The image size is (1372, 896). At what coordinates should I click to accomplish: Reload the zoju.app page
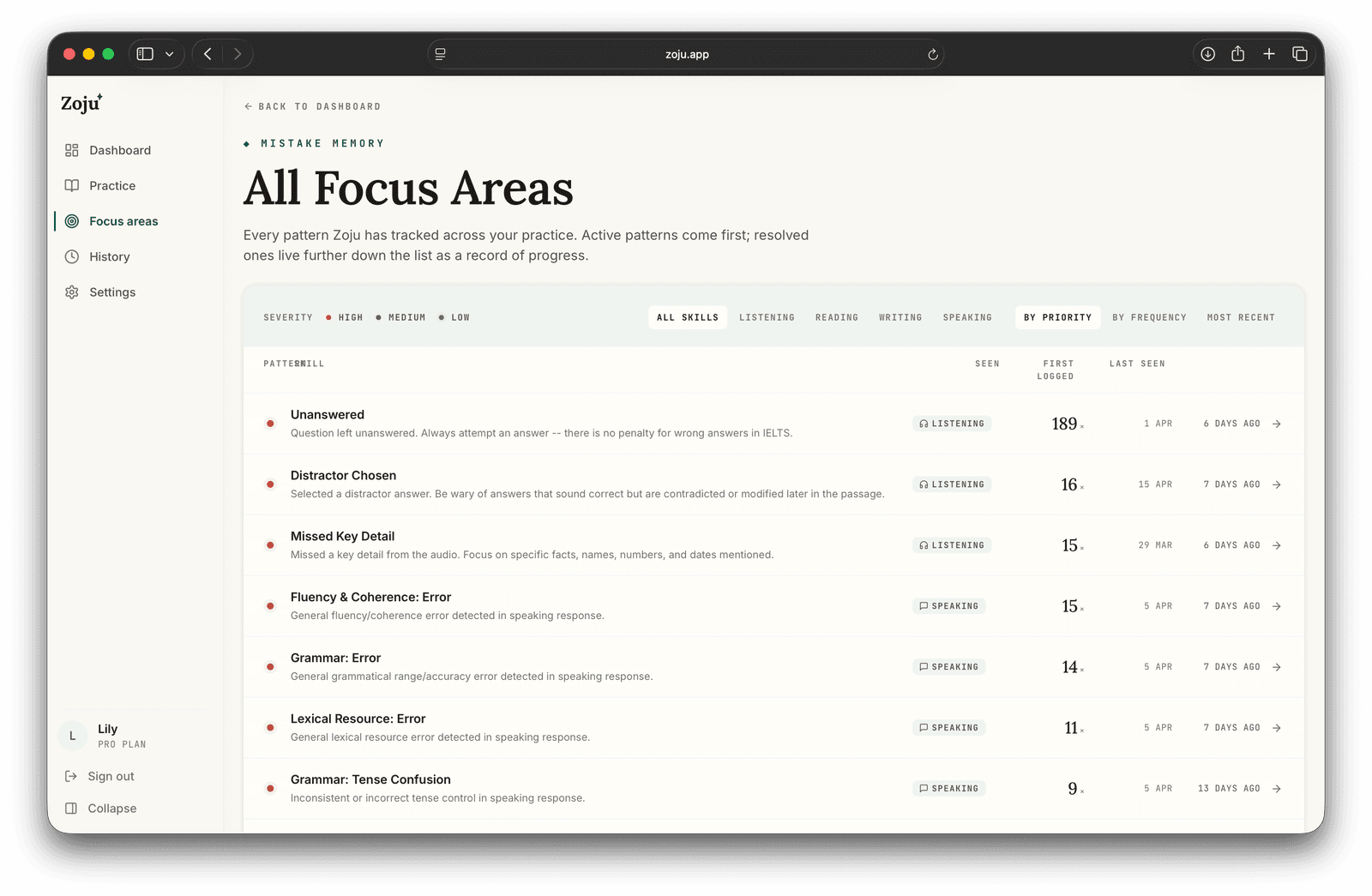click(933, 54)
